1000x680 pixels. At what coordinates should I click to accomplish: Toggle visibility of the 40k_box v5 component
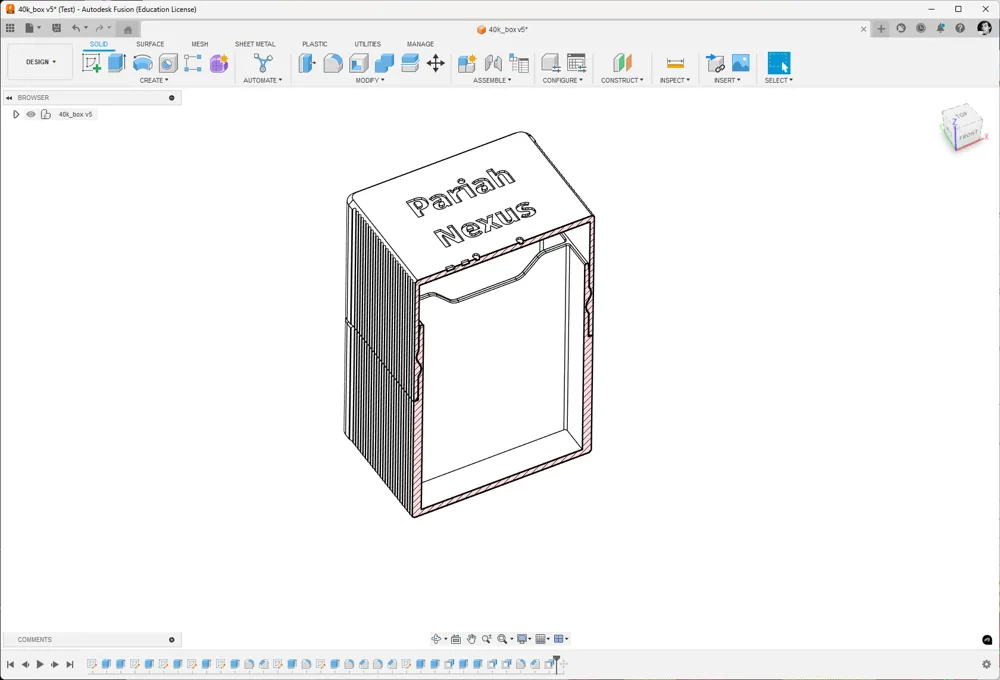[x=30, y=114]
